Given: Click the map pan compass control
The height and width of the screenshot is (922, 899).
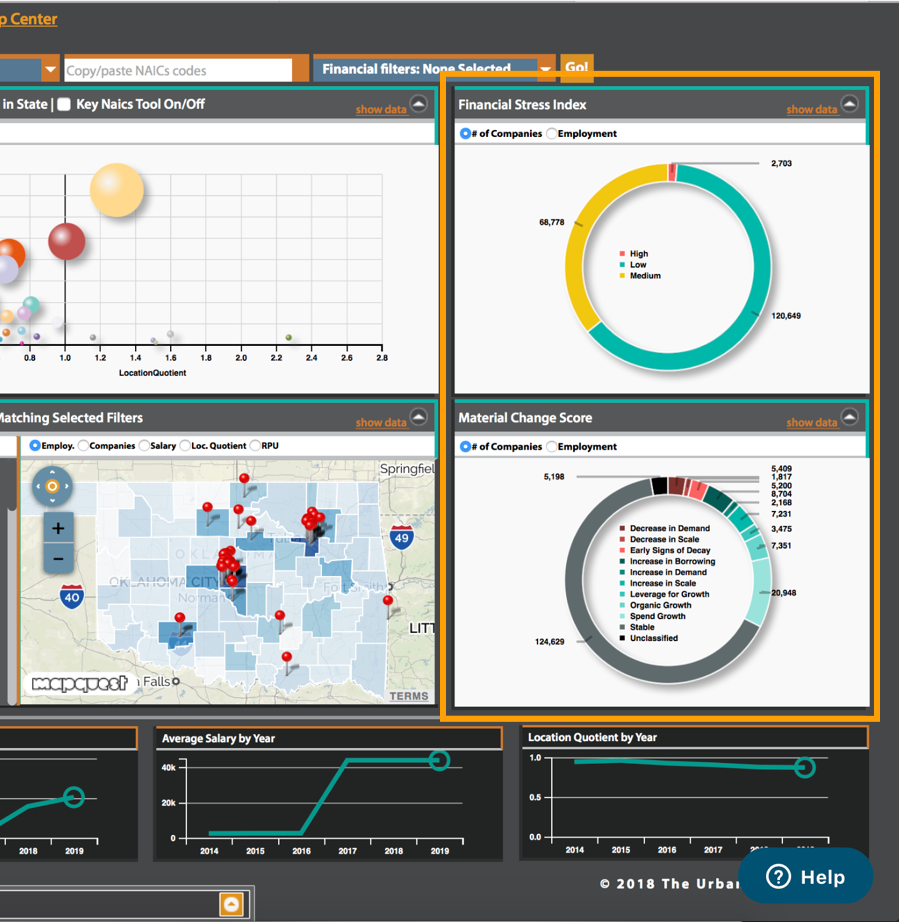Looking at the screenshot, I should click(52, 487).
